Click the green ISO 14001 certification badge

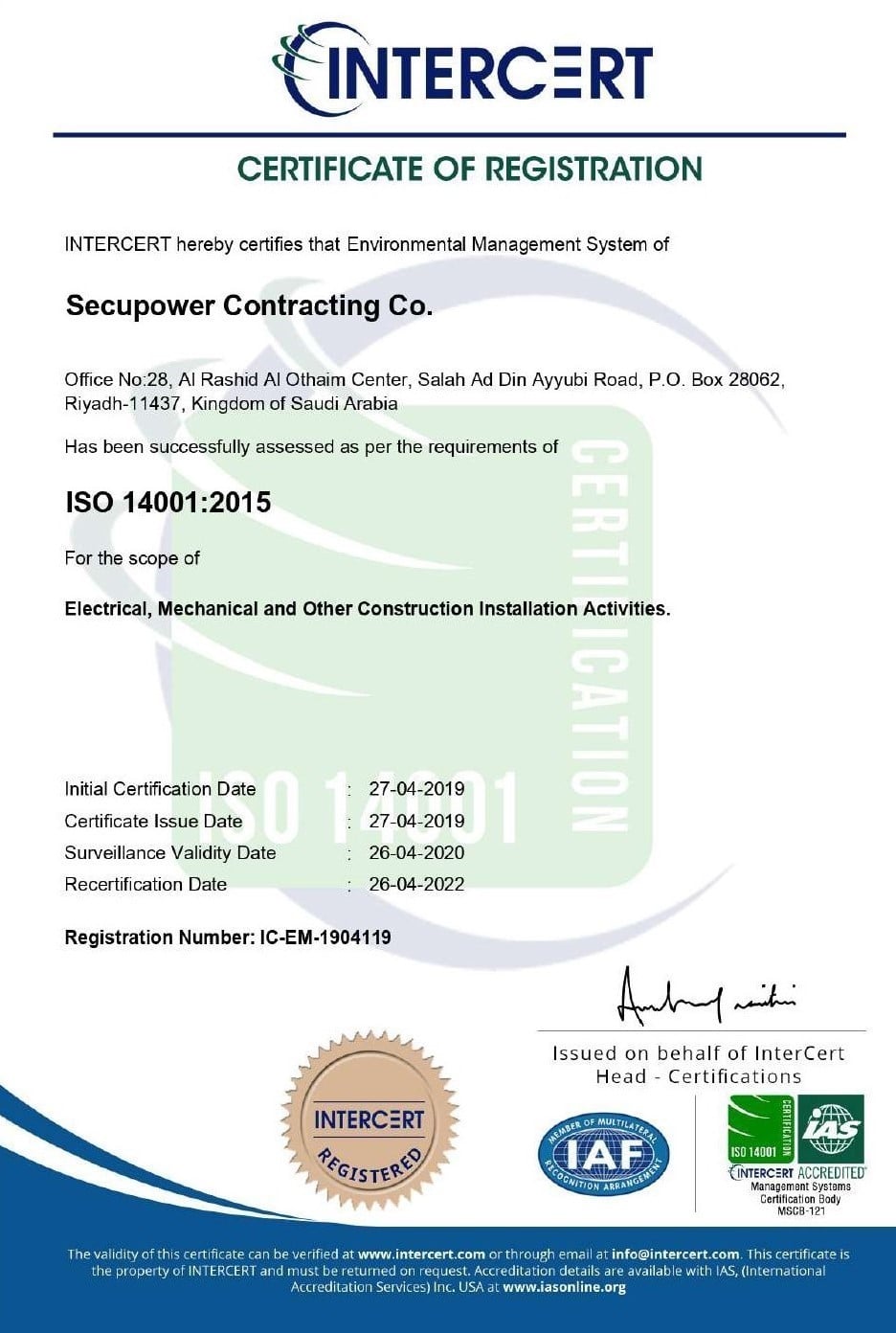pyautogui.click(x=761, y=1129)
